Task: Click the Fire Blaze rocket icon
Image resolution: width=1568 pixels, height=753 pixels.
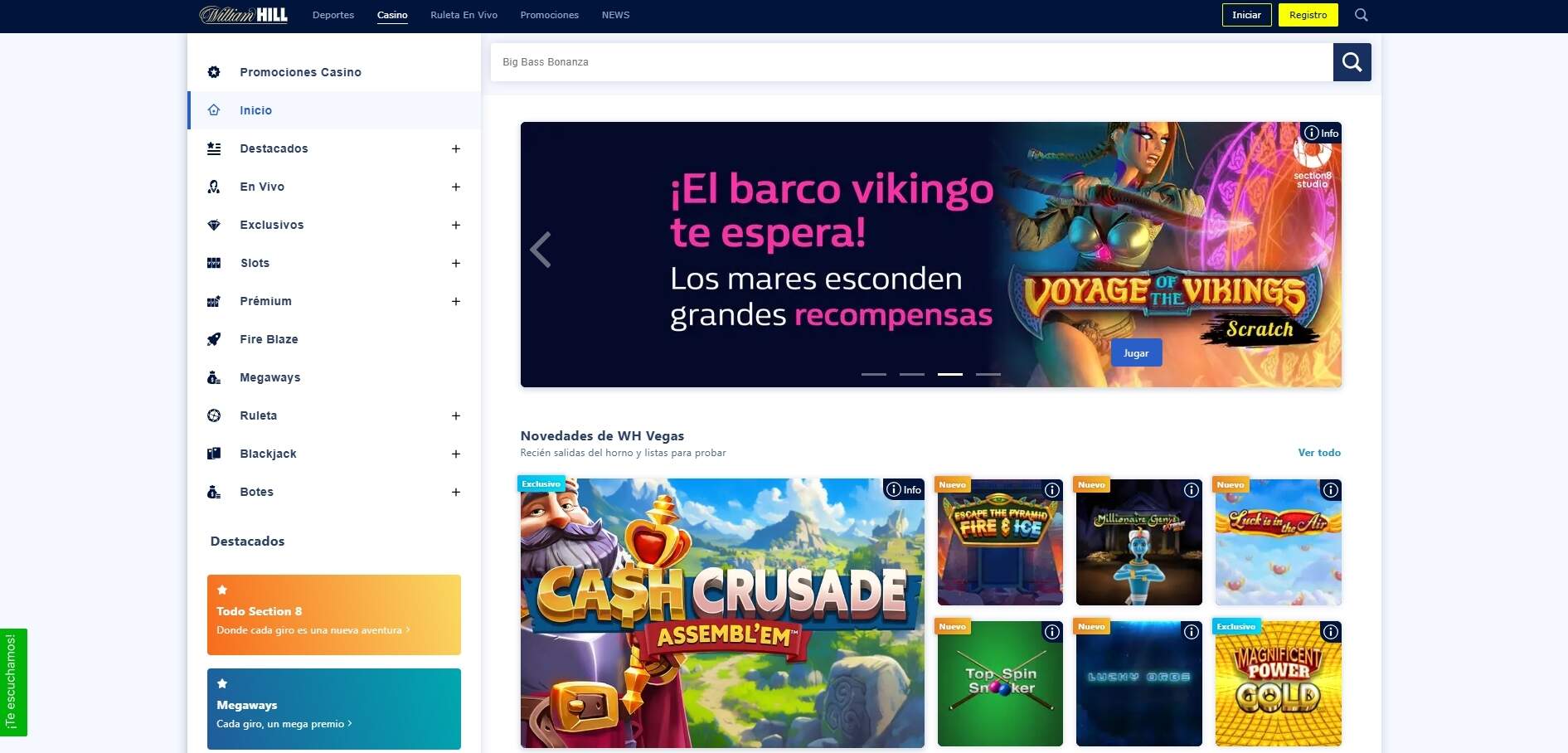Action: [x=214, y=339]
